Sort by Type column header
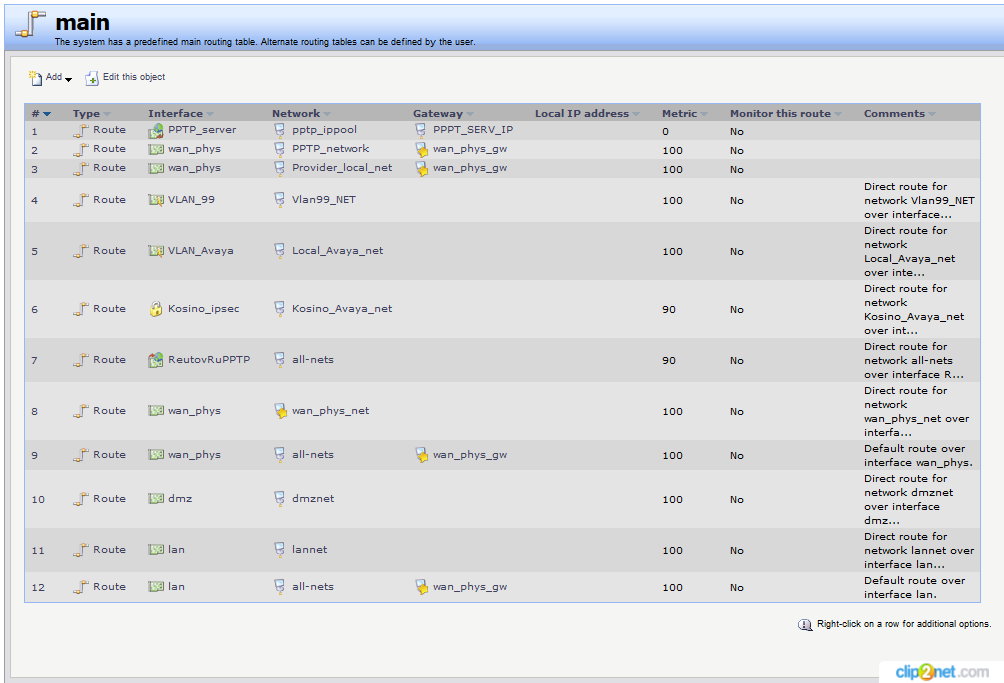The height and width of the screenshot is (683, 1004). tap(91, 113)
